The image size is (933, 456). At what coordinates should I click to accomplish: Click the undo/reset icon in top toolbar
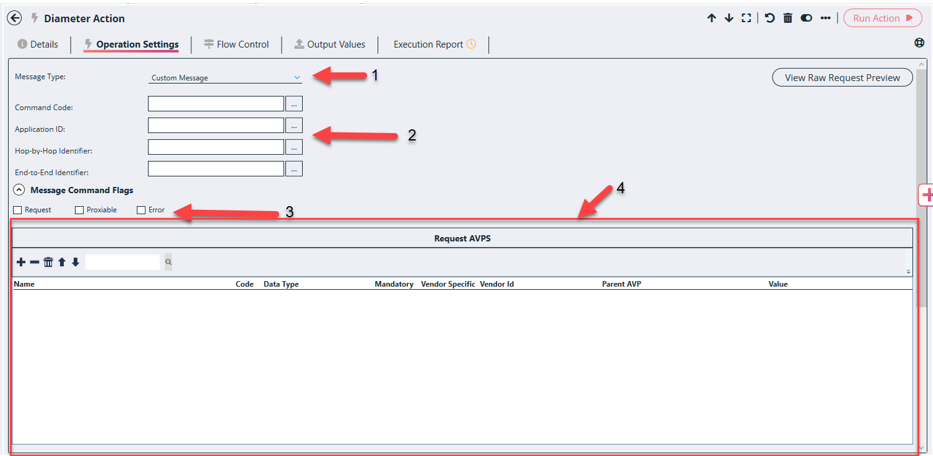coord(769,18)
